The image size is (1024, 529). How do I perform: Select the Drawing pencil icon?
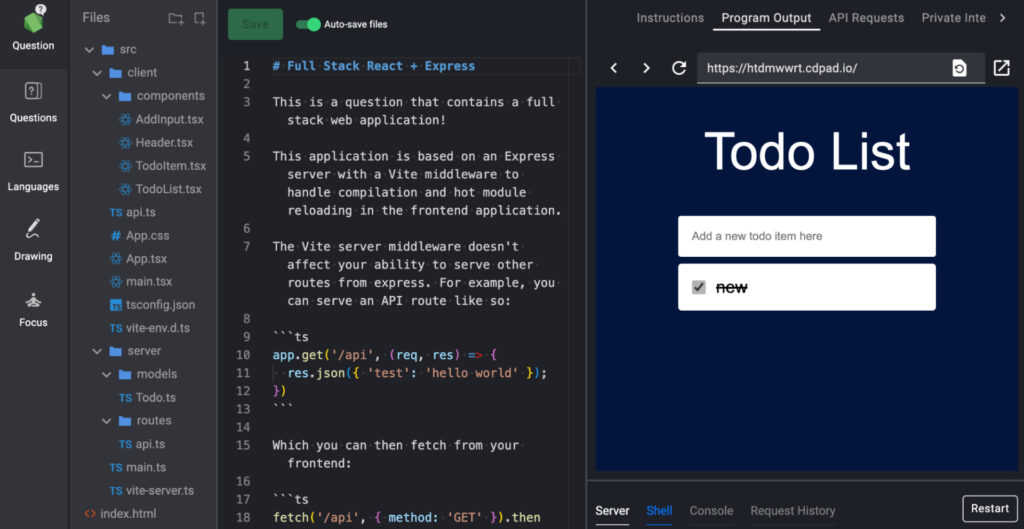point(33,229)
